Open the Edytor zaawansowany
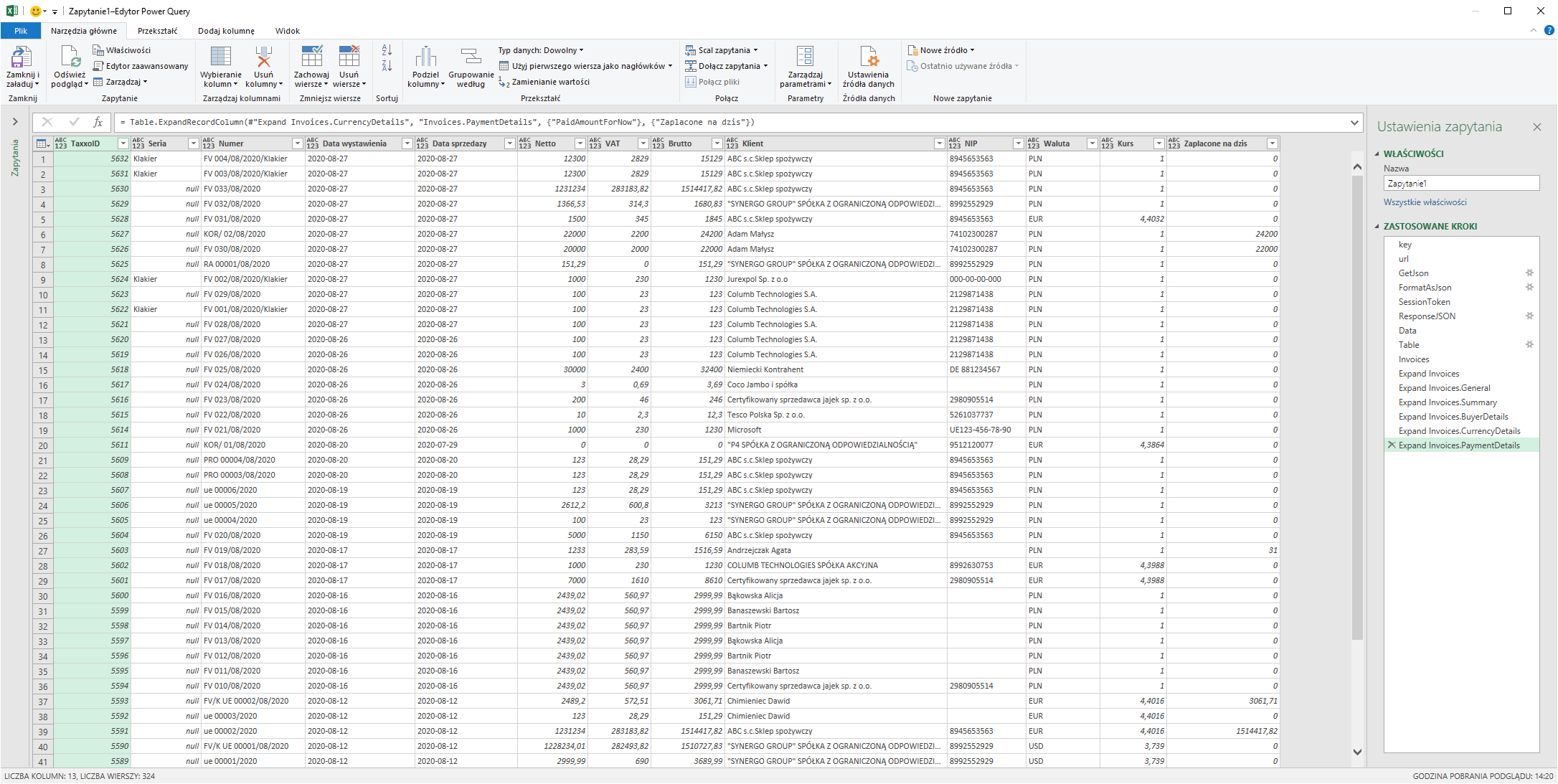The width and height of the screenshot is (1558, 784). (x=141, y=66)
